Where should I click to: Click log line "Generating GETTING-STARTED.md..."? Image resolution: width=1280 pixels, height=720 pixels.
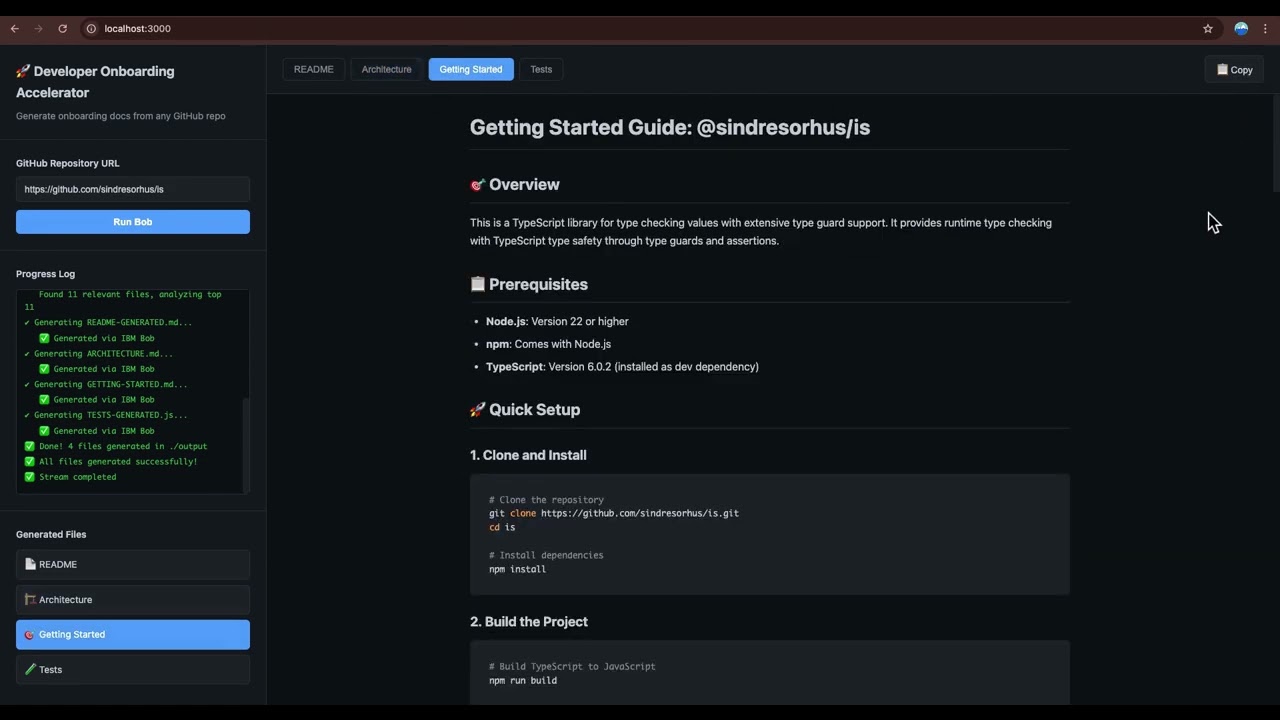tap(106, 385)
